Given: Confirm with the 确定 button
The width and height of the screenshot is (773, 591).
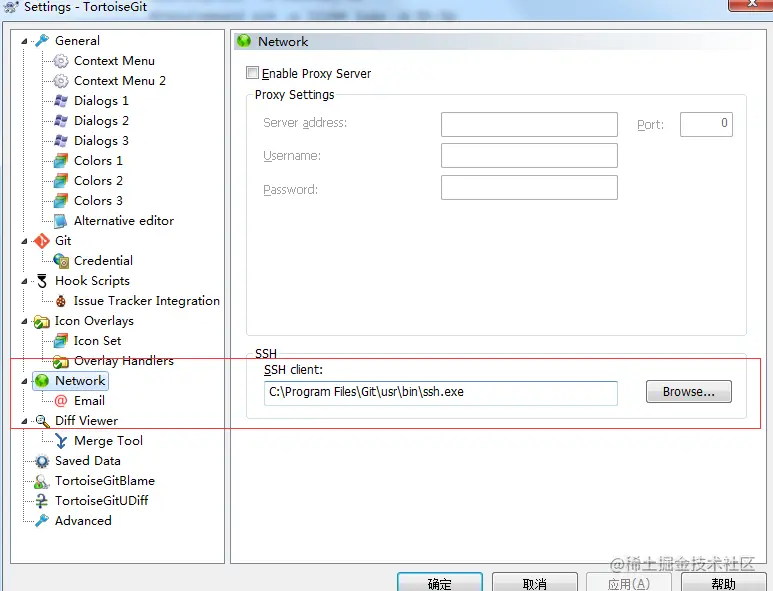Looking at the screenshot, I should click(440, 582).
